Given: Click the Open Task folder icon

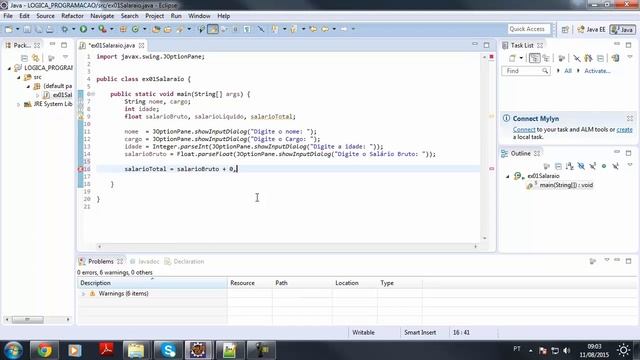Looking at the screenshot, I should click(167, 29).
